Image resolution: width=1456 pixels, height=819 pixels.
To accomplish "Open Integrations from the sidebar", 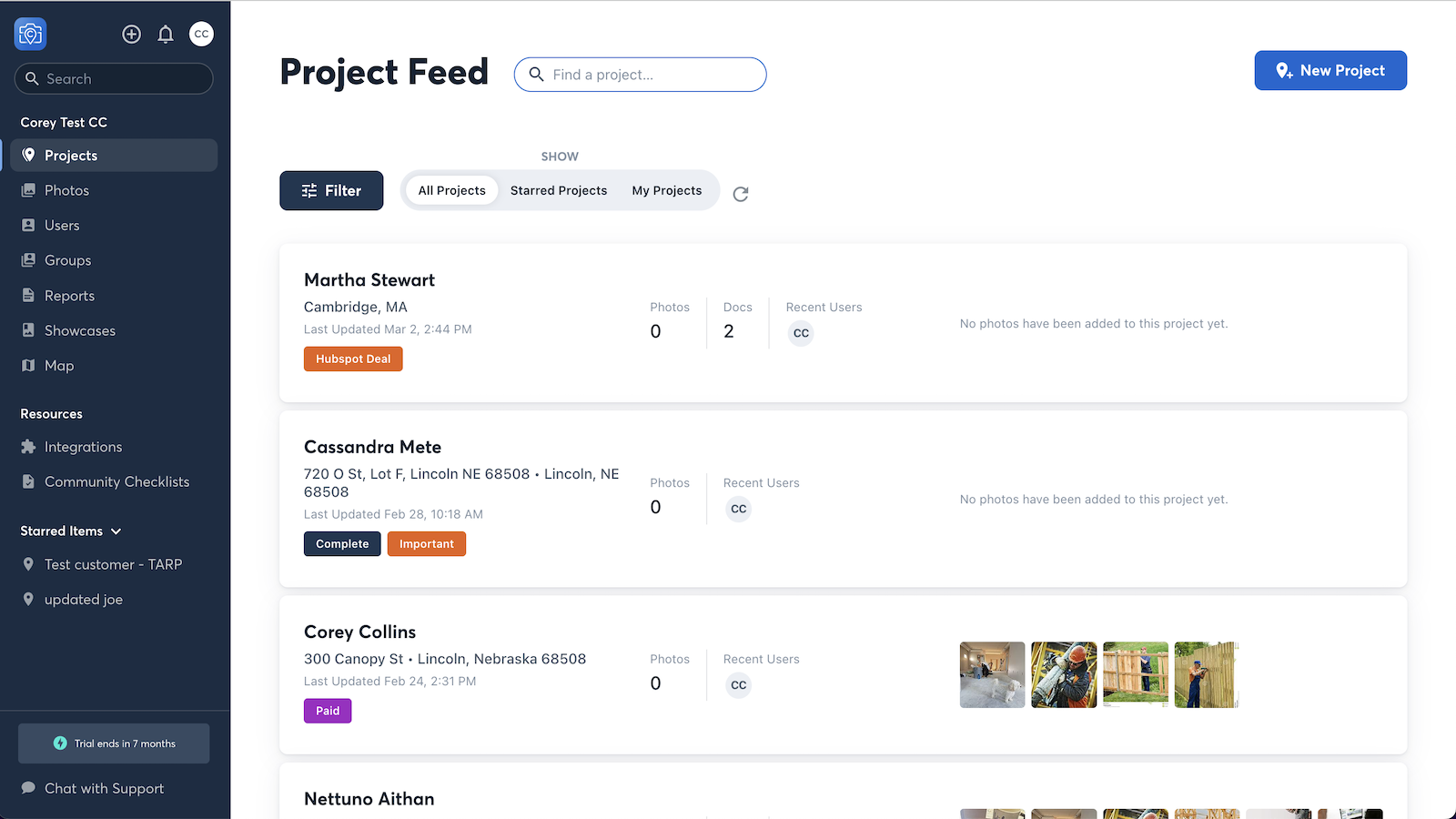I will [83, 447].
